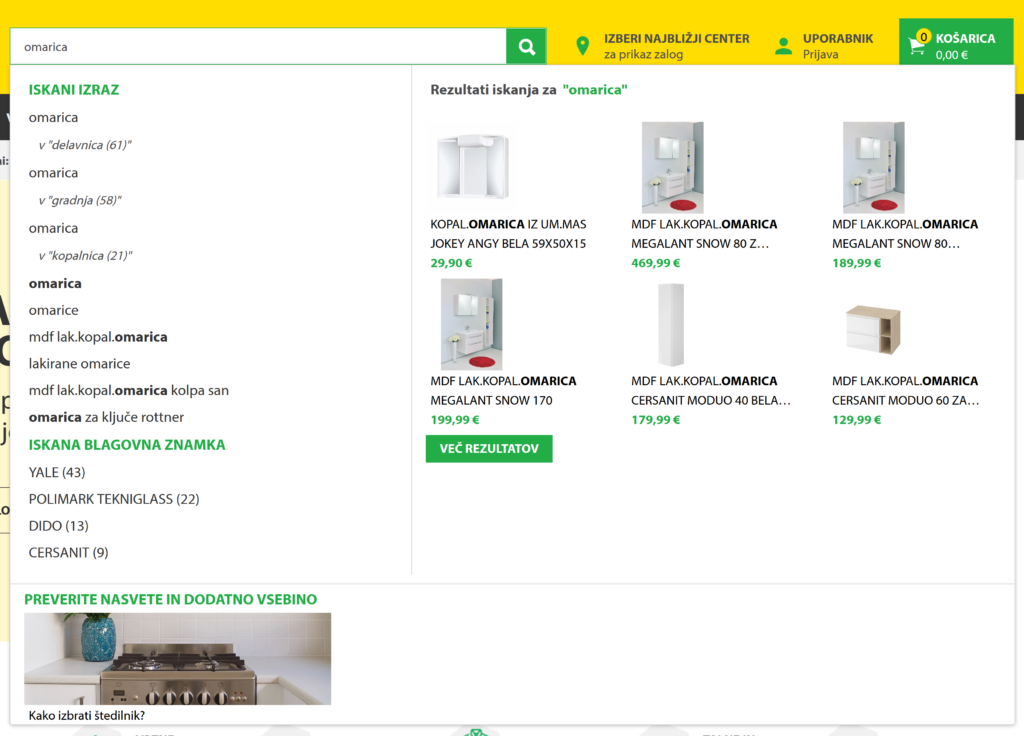The width and height of the screenshot is (1024, 736).
Task: Choose the "lakirane omarice" suggestion
Action: pyautogui.click(x=80, y=364)
